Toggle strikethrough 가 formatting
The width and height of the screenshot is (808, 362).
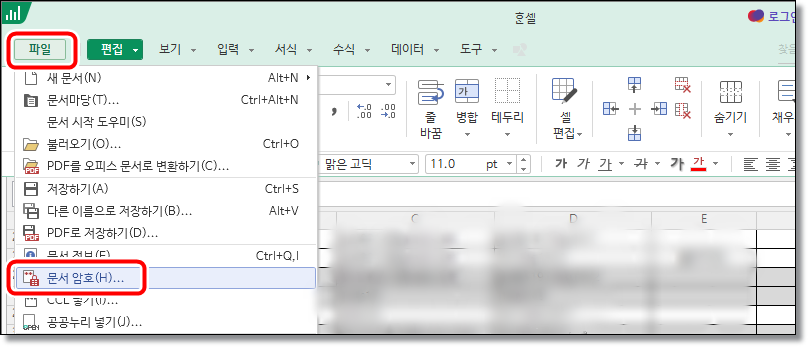coord(641,164)
